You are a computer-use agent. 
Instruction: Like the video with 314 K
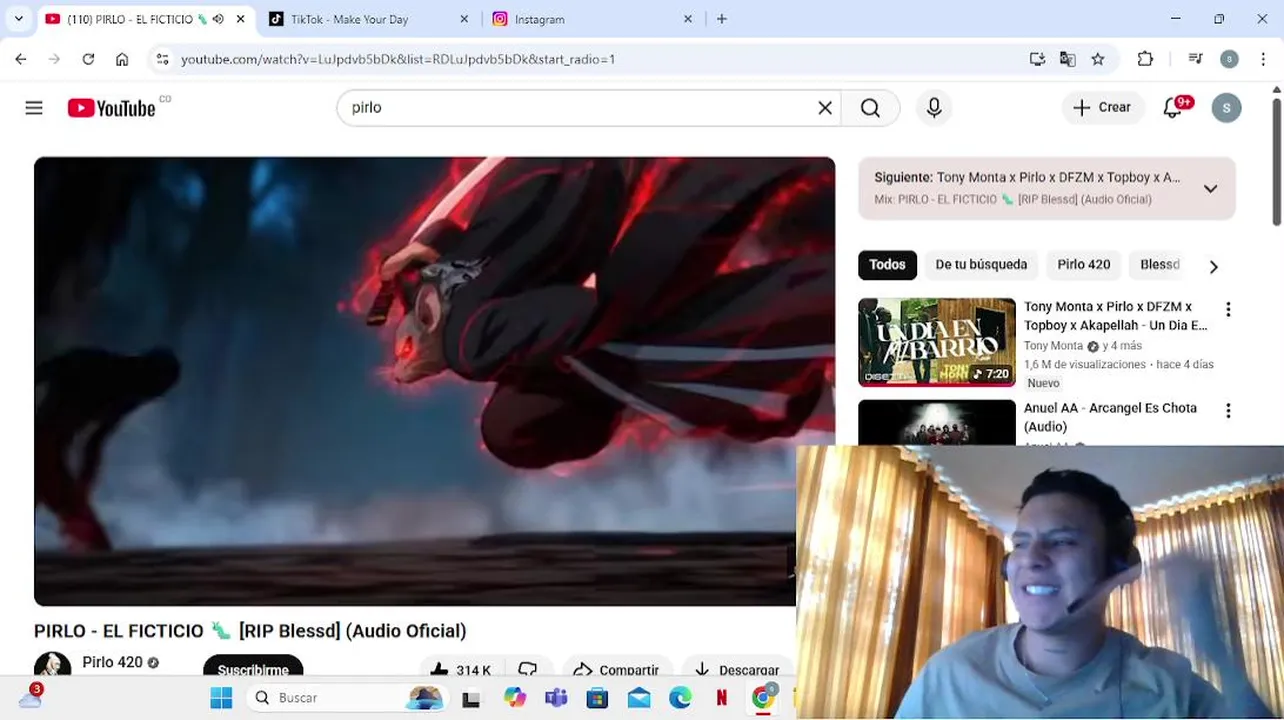point(461,668)
